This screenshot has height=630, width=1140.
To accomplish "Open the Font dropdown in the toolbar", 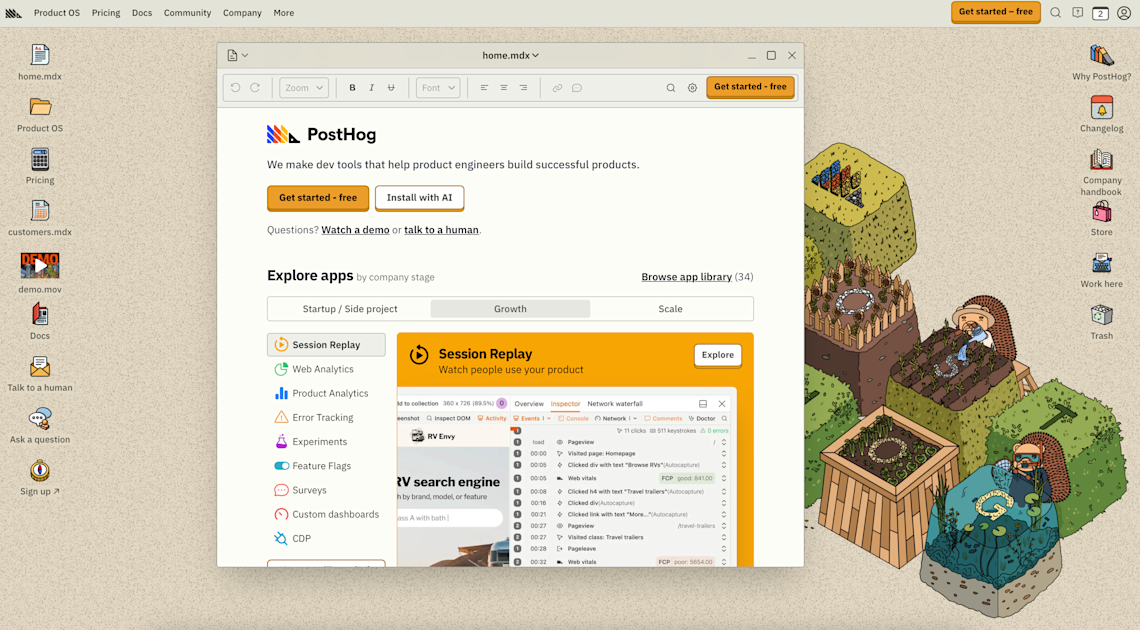I will [x=437, y=87].
